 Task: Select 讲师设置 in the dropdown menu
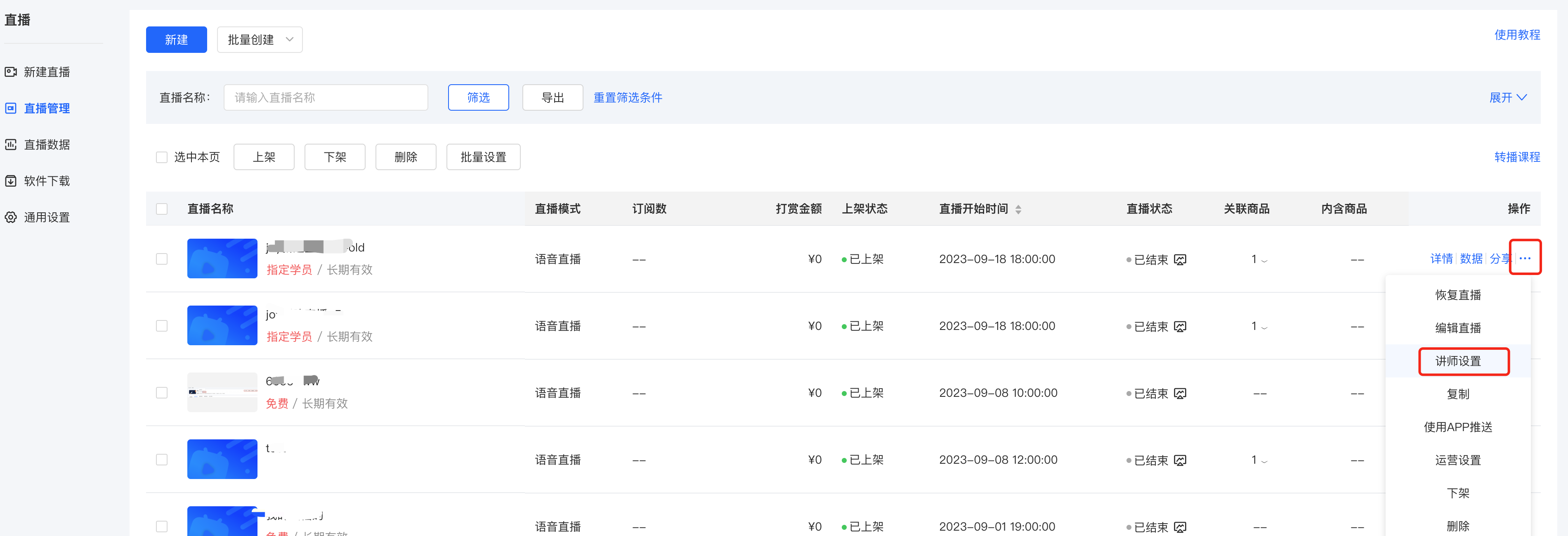click(1458, 361)
